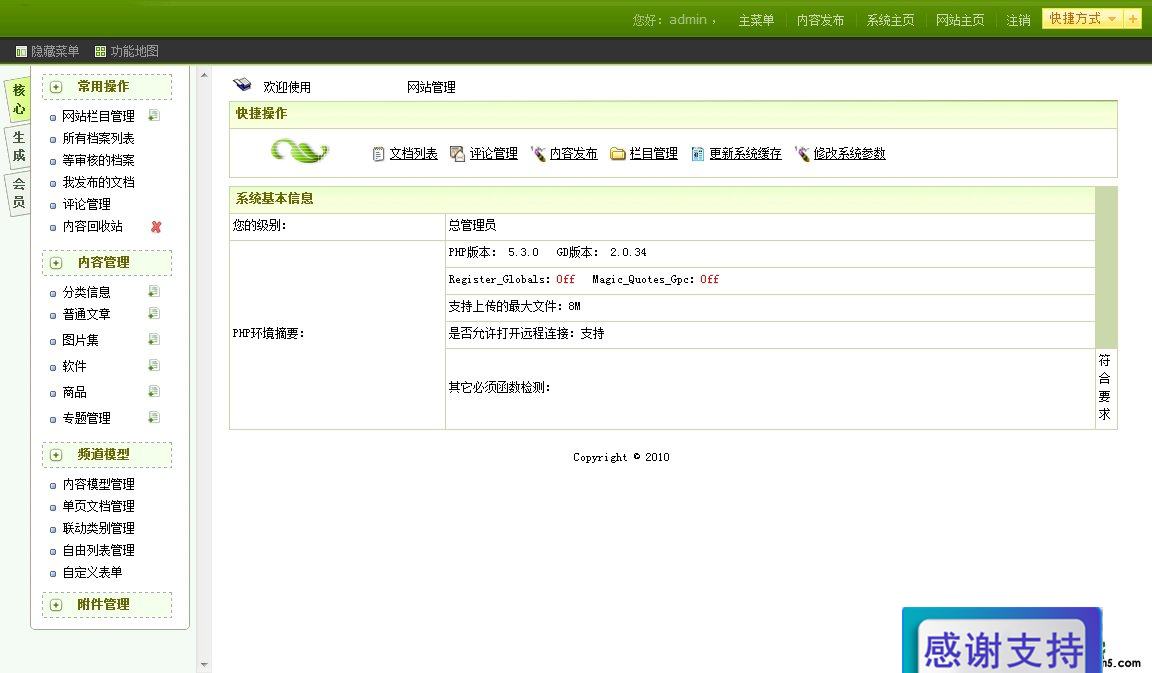
Task: Click the 感谢支持 banner image
Action: (x=1002, y=640)
